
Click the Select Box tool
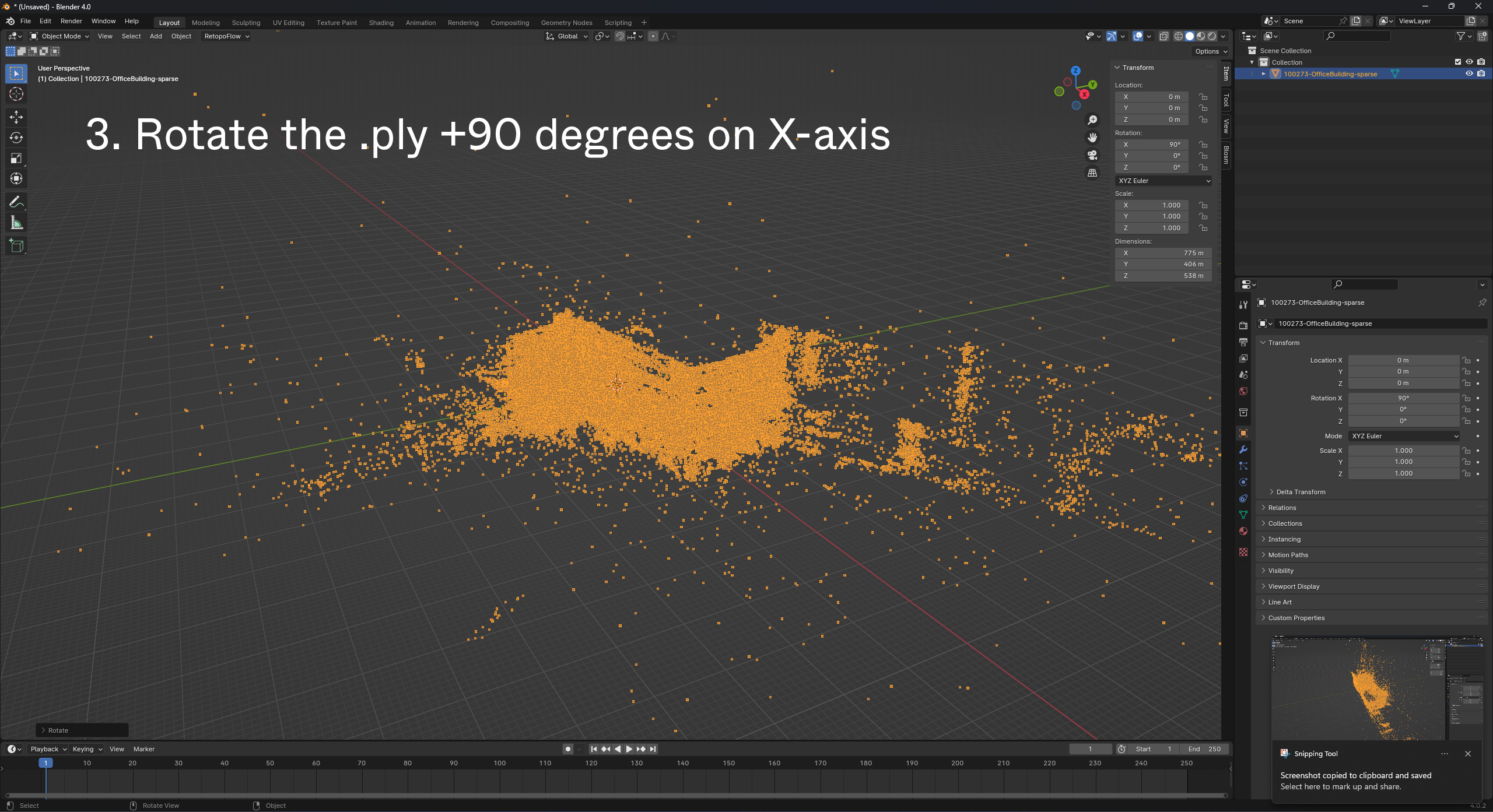(16, 73)
